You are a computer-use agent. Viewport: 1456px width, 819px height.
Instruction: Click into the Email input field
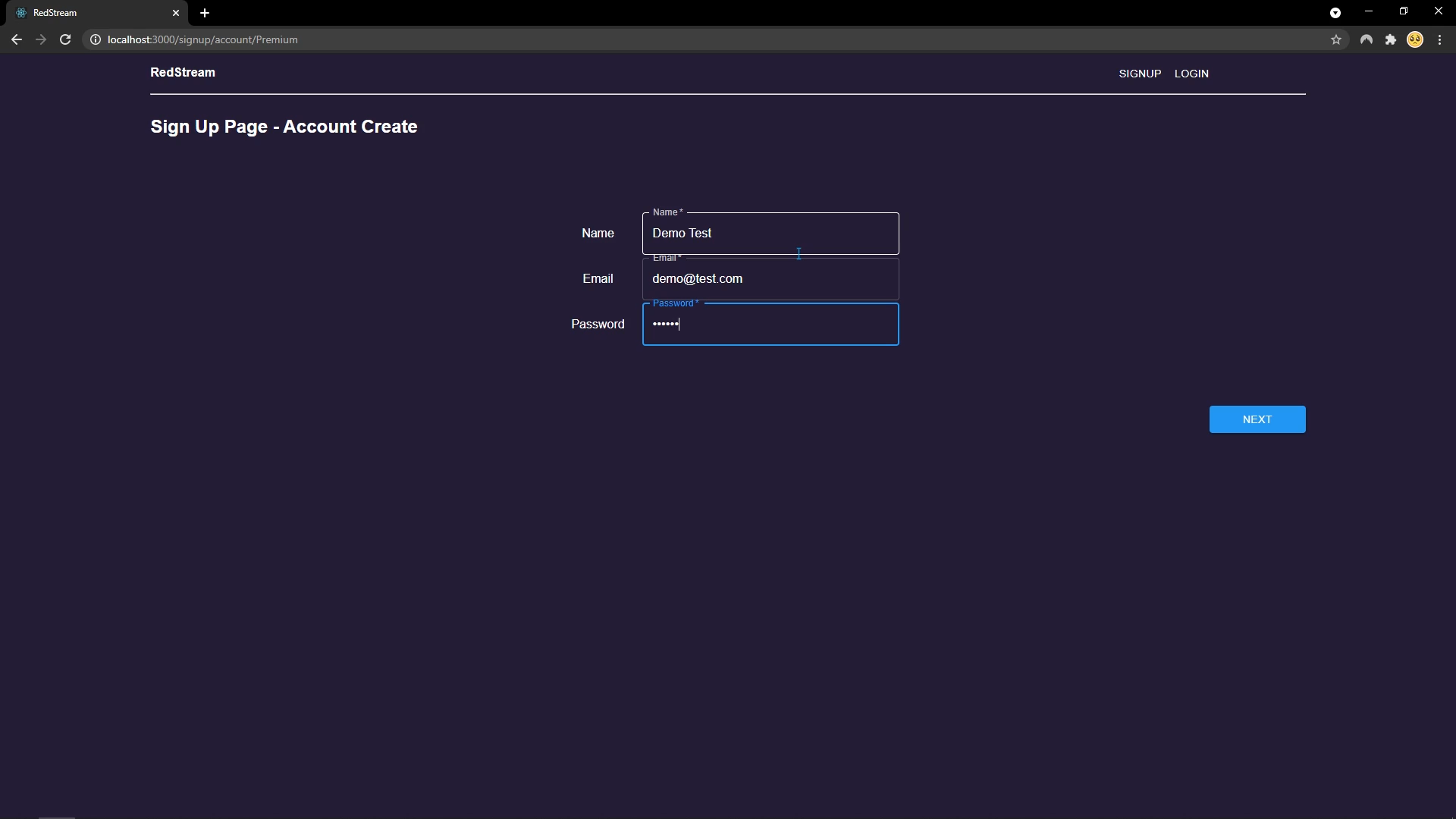[770, 279]
